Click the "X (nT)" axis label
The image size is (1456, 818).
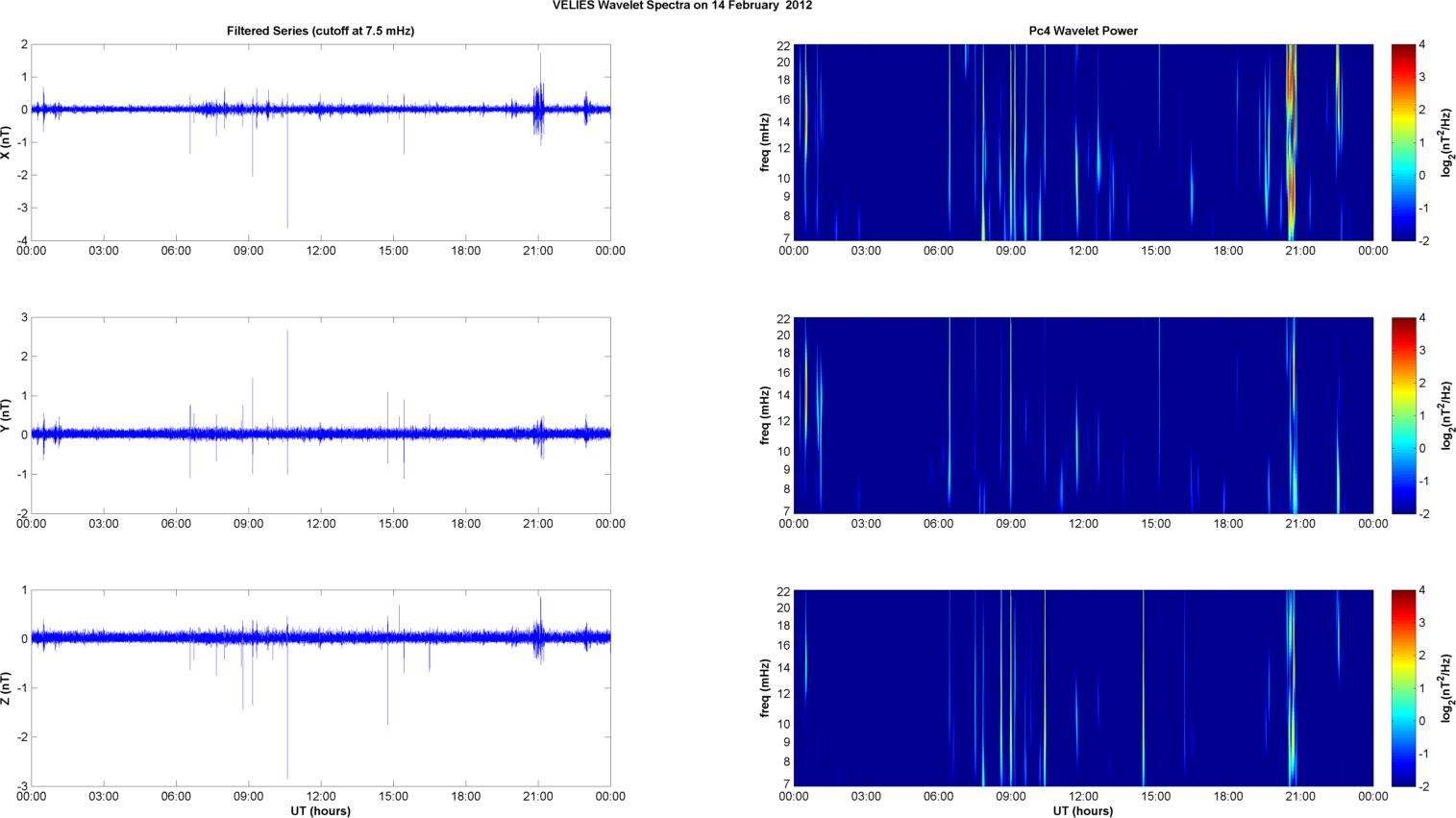click(x=7, y=142)
